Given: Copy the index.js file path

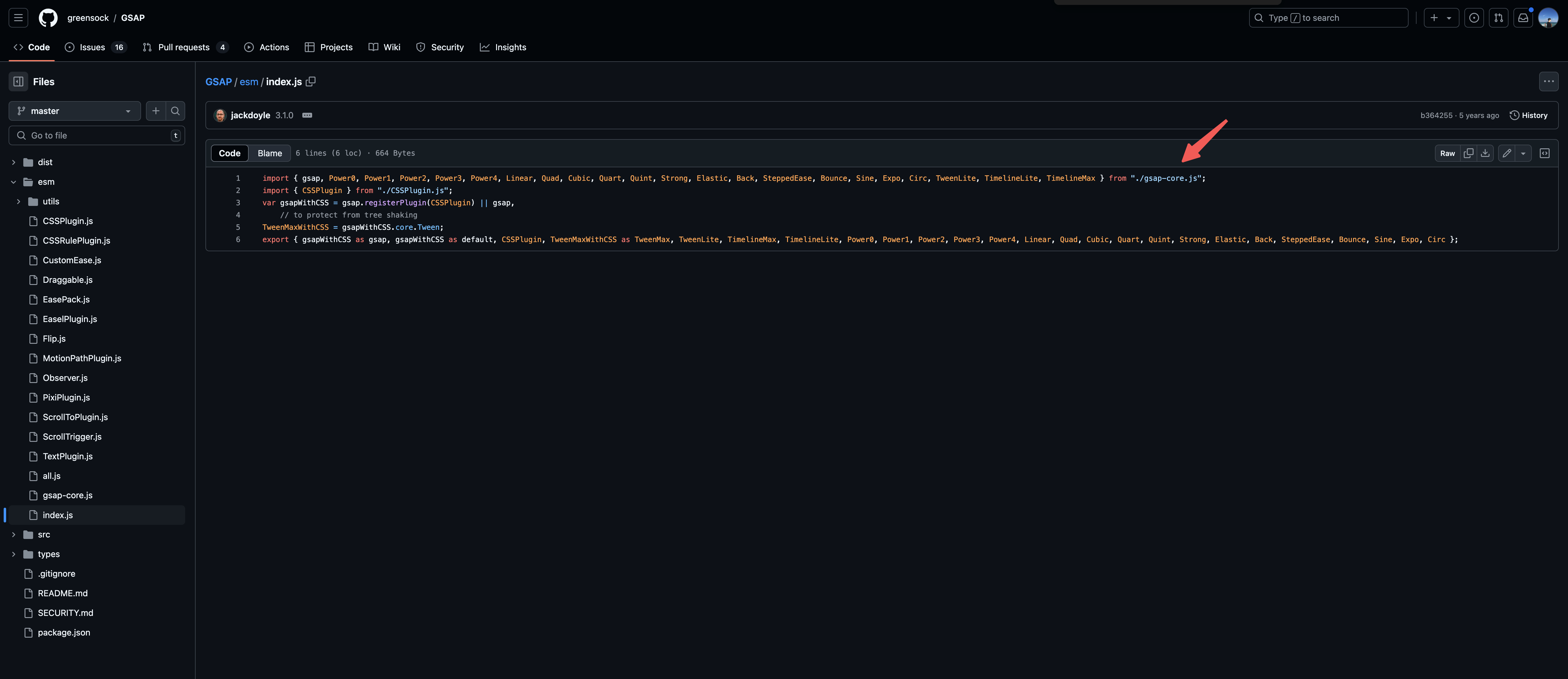Looking at the screenshot, I should tap(310, 82).
